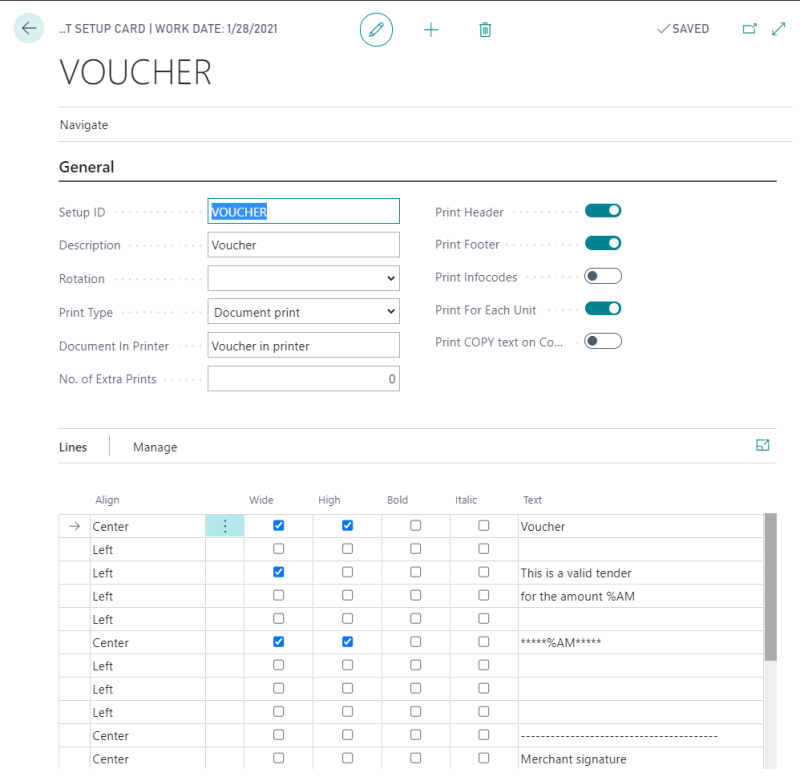This screenshot has width=800, height=781.
Task: Click in the Description field
Action: click(304, 245)
